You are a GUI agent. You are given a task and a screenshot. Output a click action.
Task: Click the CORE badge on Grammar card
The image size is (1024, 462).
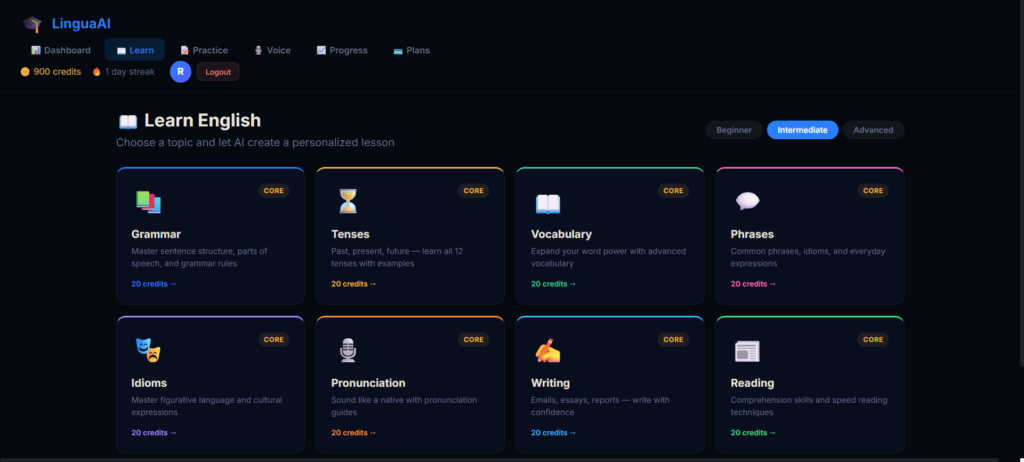tap(274, 191)
